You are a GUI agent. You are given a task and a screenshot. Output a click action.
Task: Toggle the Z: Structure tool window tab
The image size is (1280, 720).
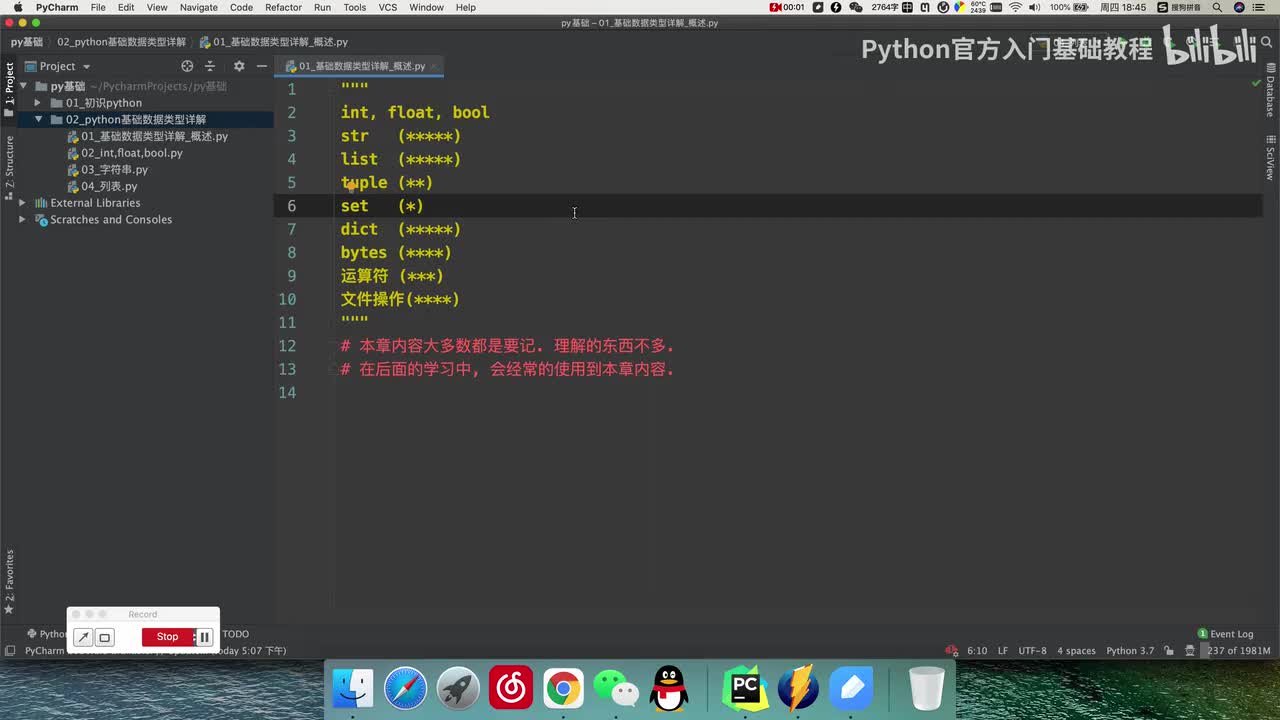(9, 168)
